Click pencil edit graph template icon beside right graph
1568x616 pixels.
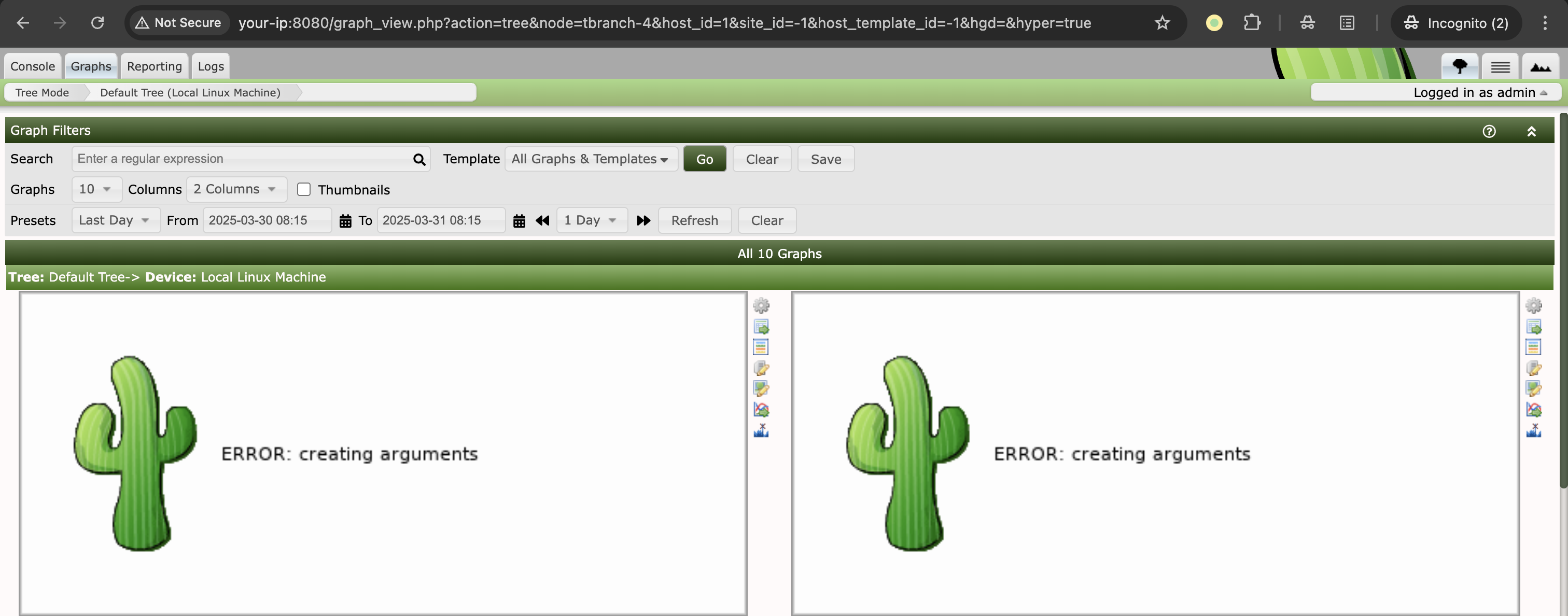coord(1533,388)
